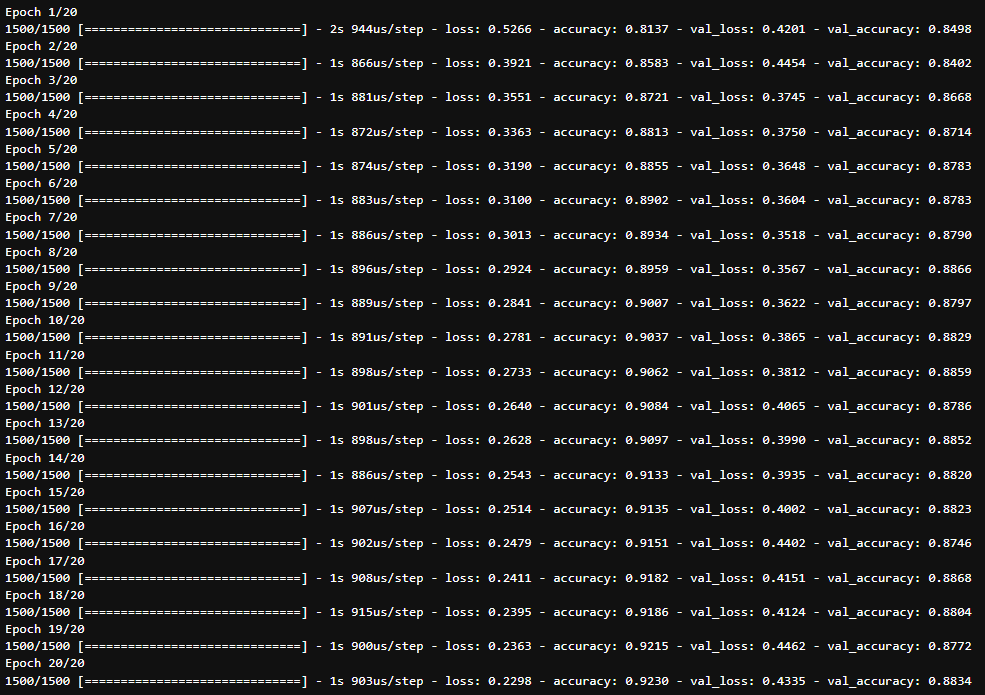Click the accuracy value 0.8813

click(647, 132)
